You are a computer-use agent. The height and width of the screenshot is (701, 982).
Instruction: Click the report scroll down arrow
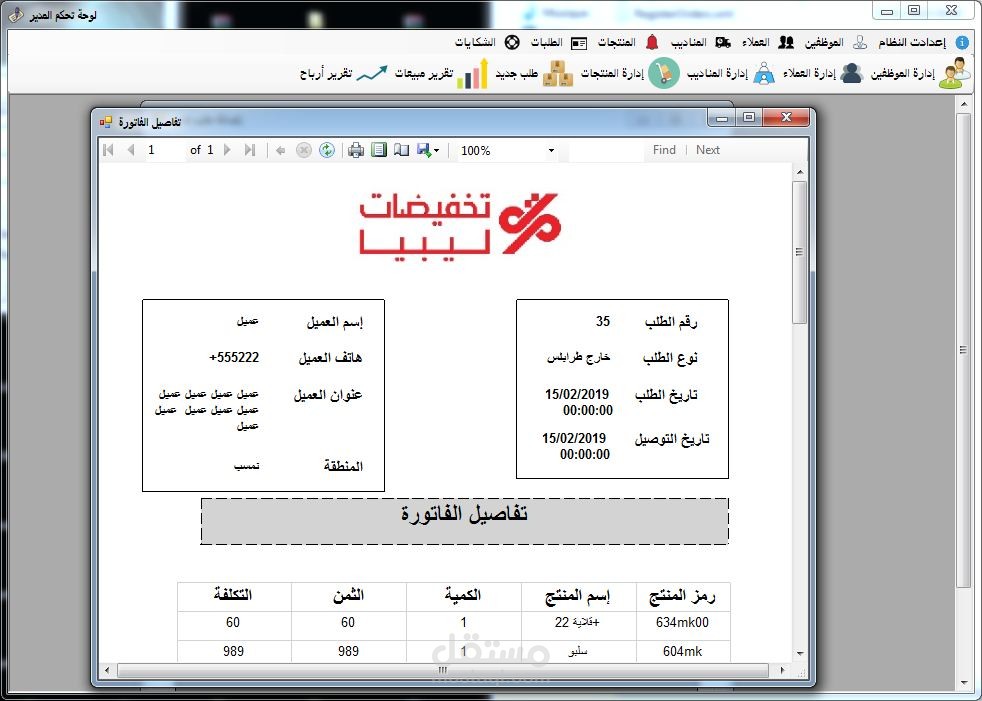coord(800,653)
